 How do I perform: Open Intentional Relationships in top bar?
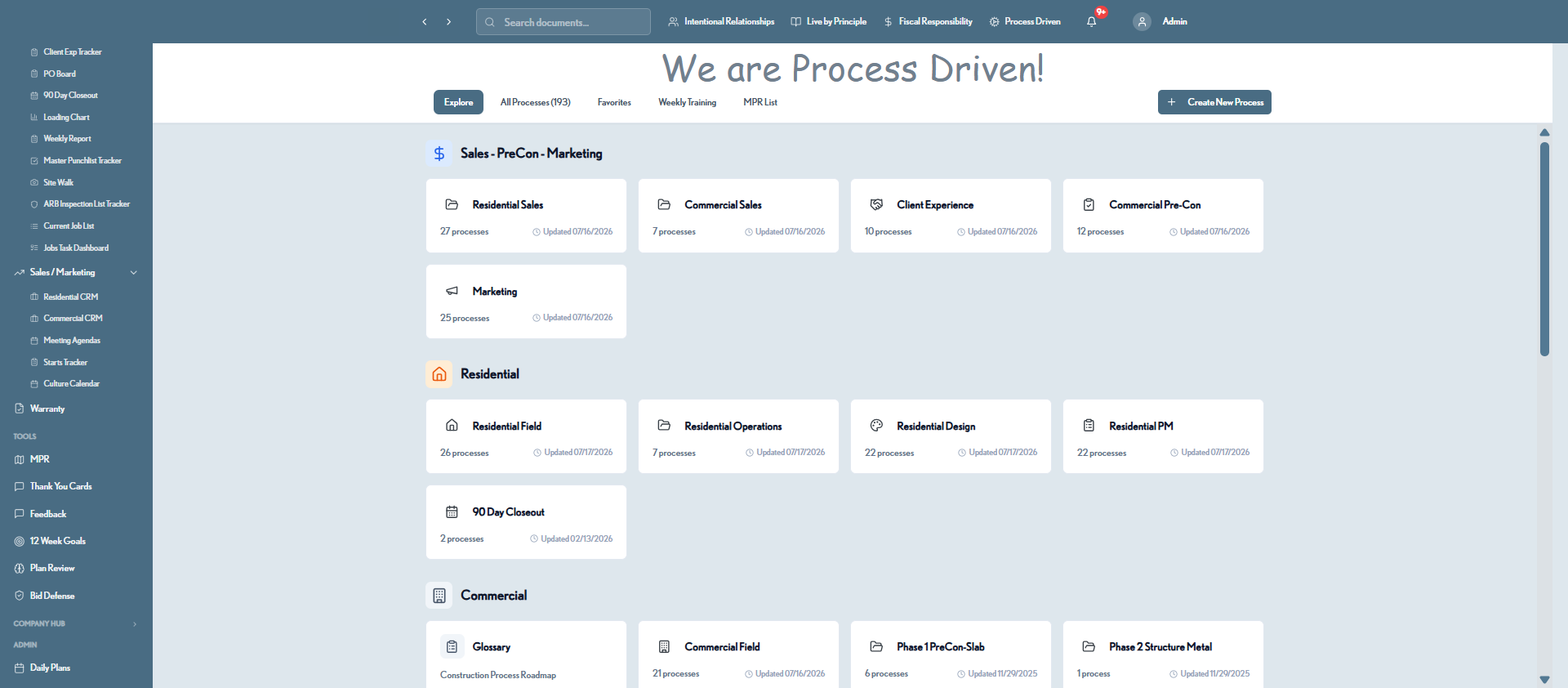coord(721,22)
